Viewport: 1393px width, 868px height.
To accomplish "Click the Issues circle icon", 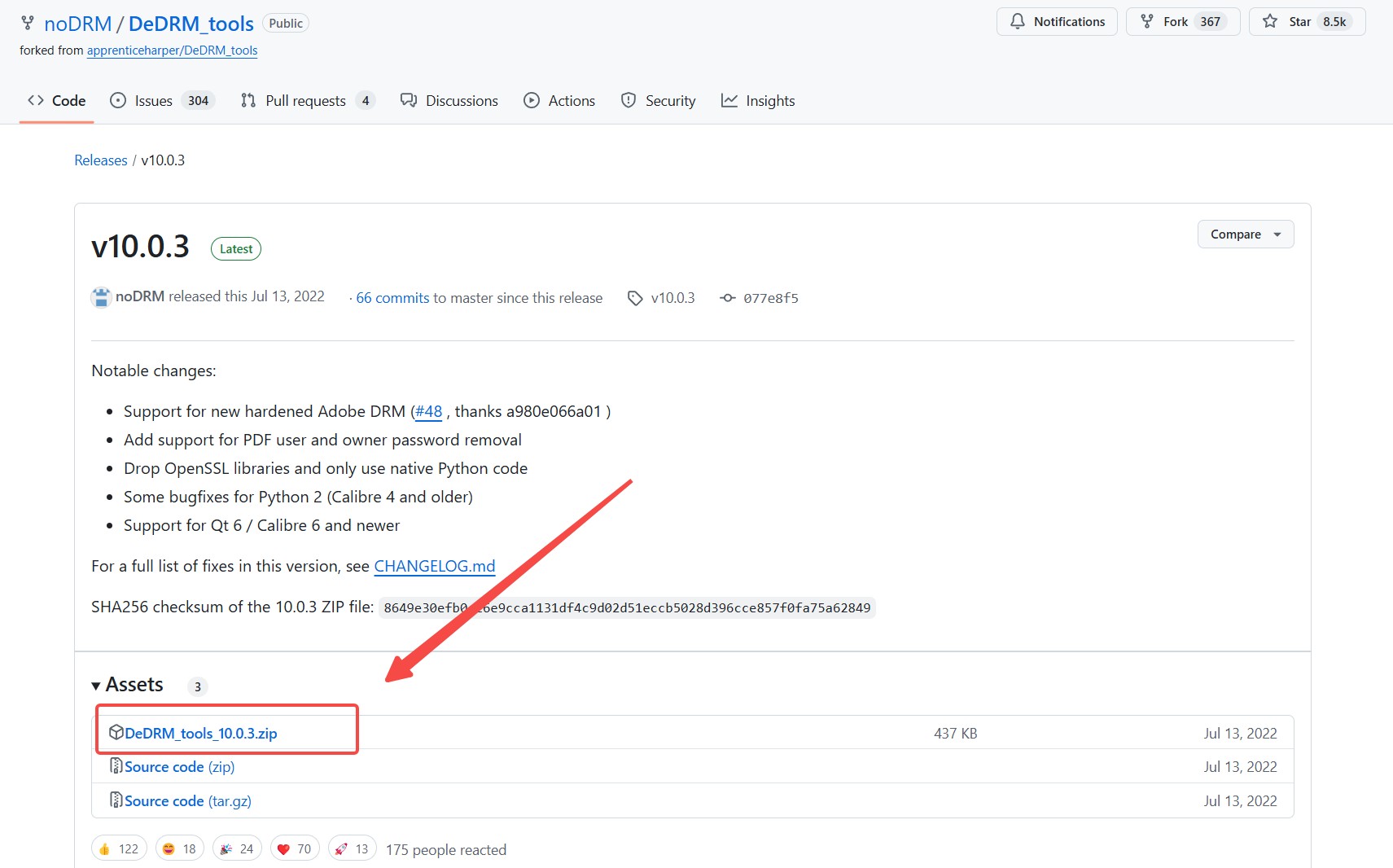I will coord(118,100).
